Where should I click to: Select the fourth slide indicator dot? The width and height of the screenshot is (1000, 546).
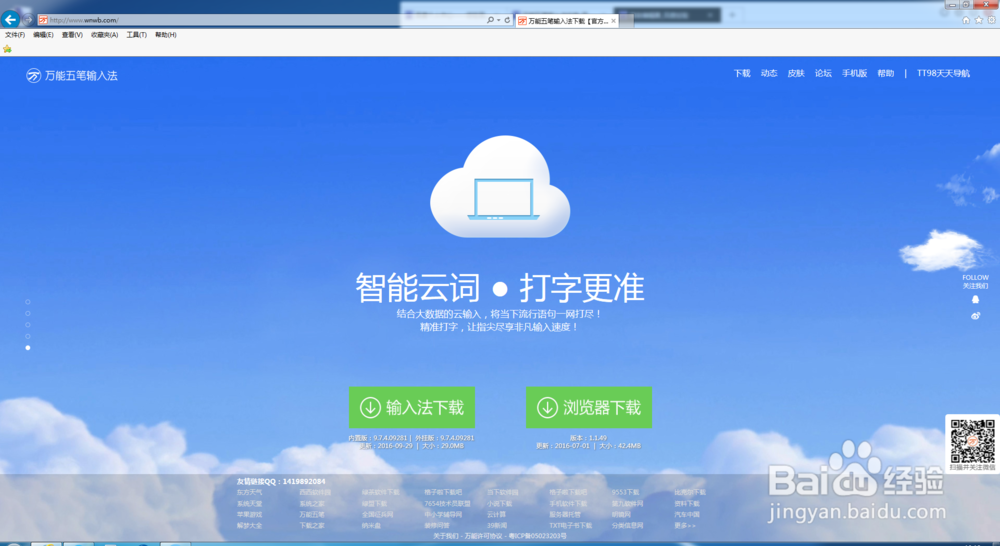[27, 336]
